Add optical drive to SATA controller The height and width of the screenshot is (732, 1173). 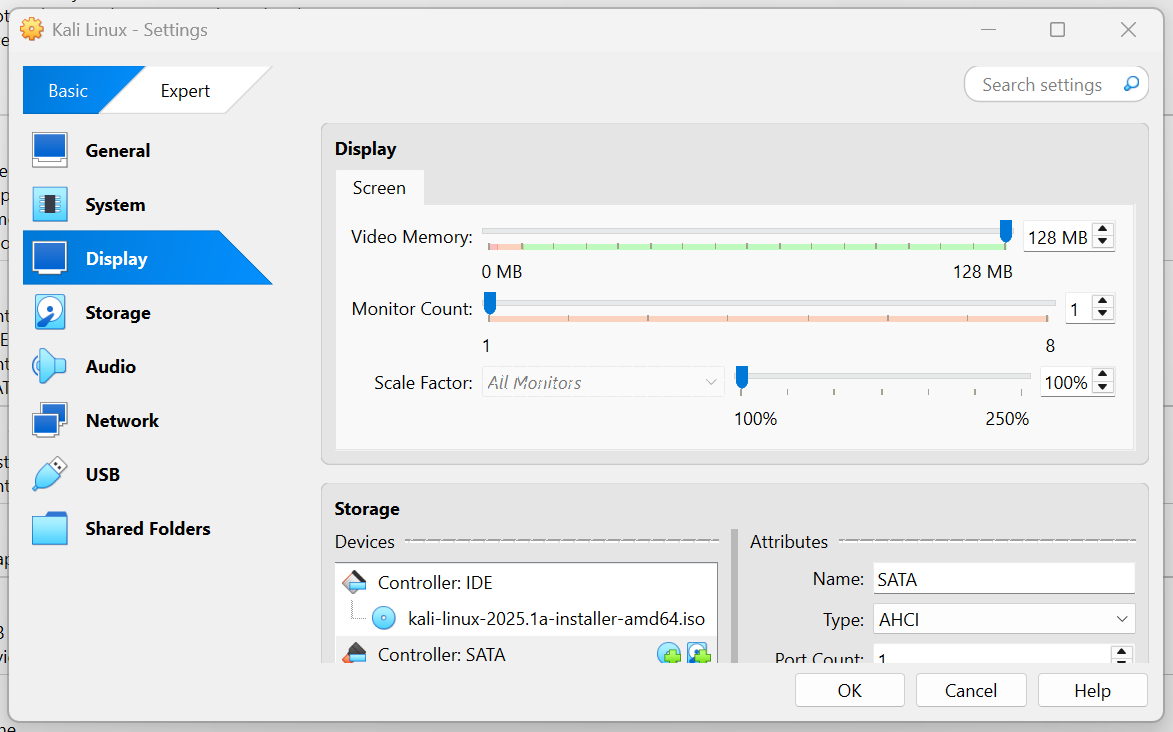point(669,653)
